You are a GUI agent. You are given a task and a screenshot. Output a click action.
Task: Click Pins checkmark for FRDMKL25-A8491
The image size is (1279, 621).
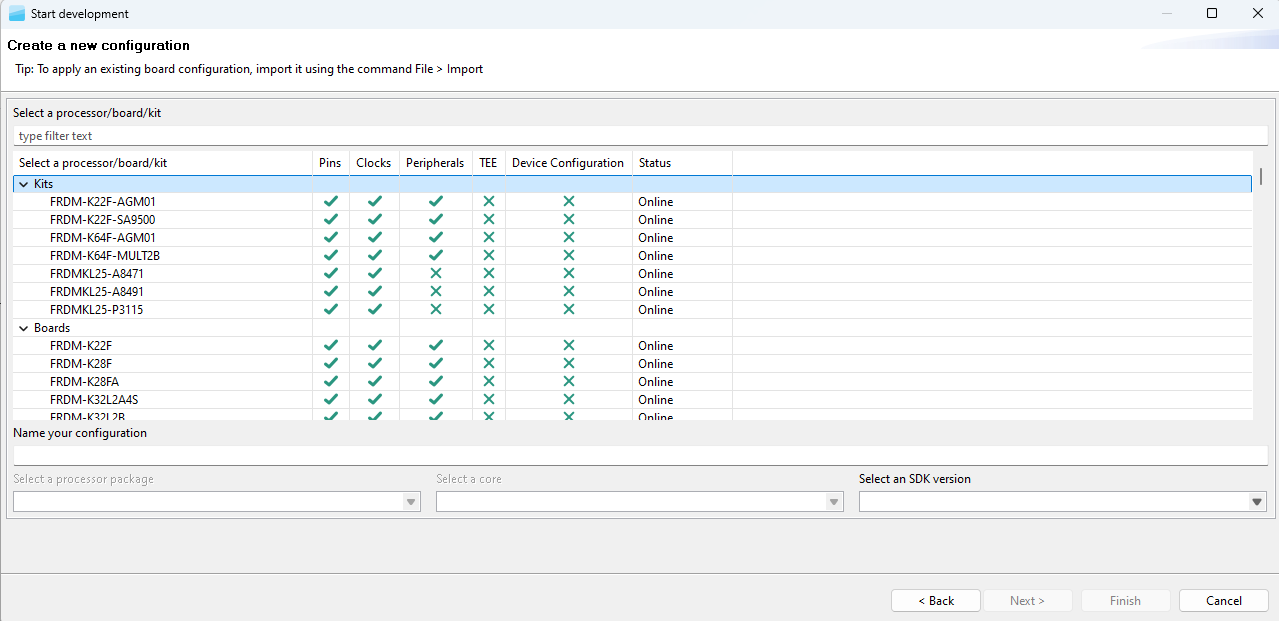pyautogui.click(x=331, y=291)
